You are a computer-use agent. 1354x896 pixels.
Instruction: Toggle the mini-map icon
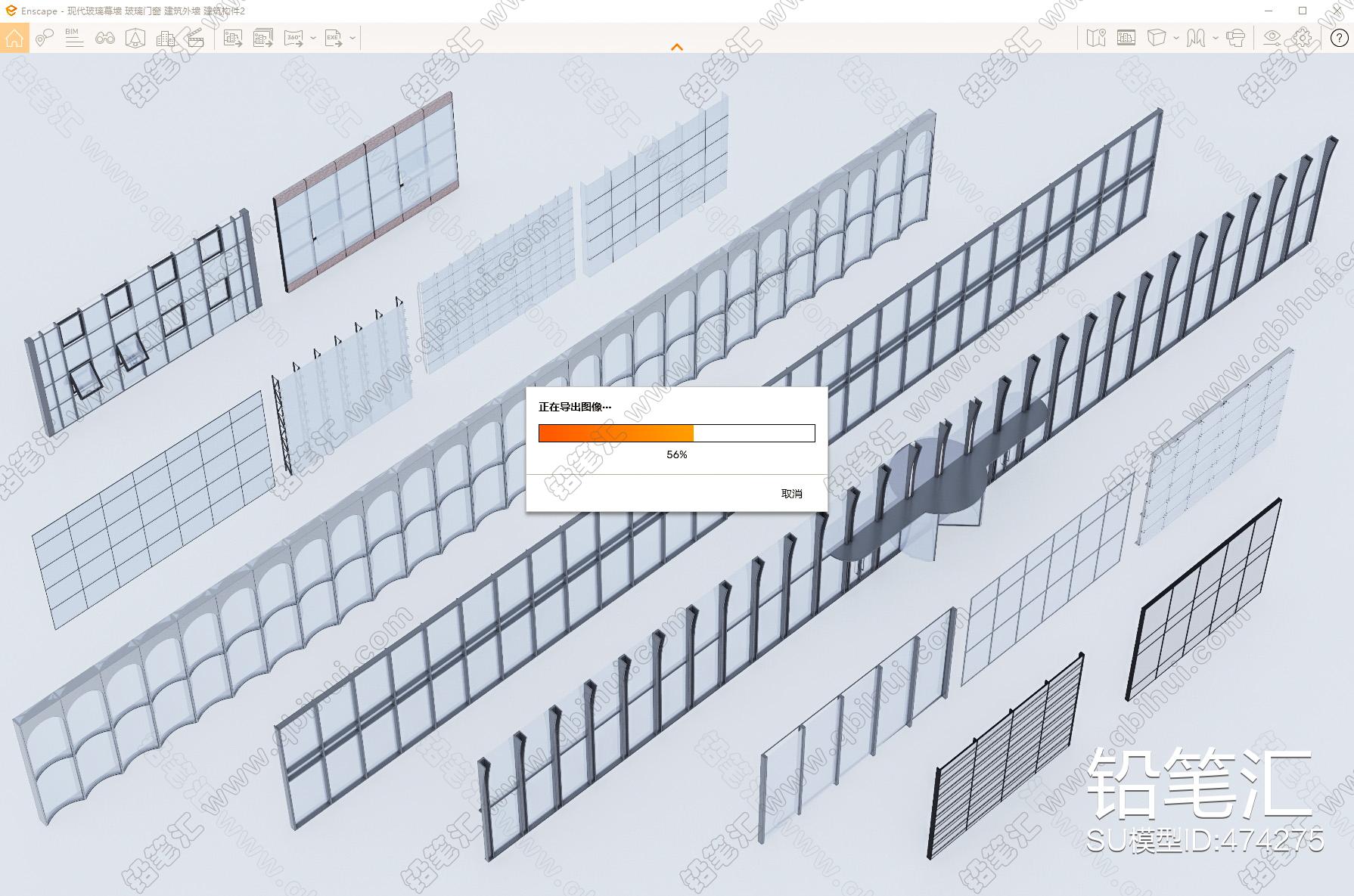click(x=1096, y=38)
